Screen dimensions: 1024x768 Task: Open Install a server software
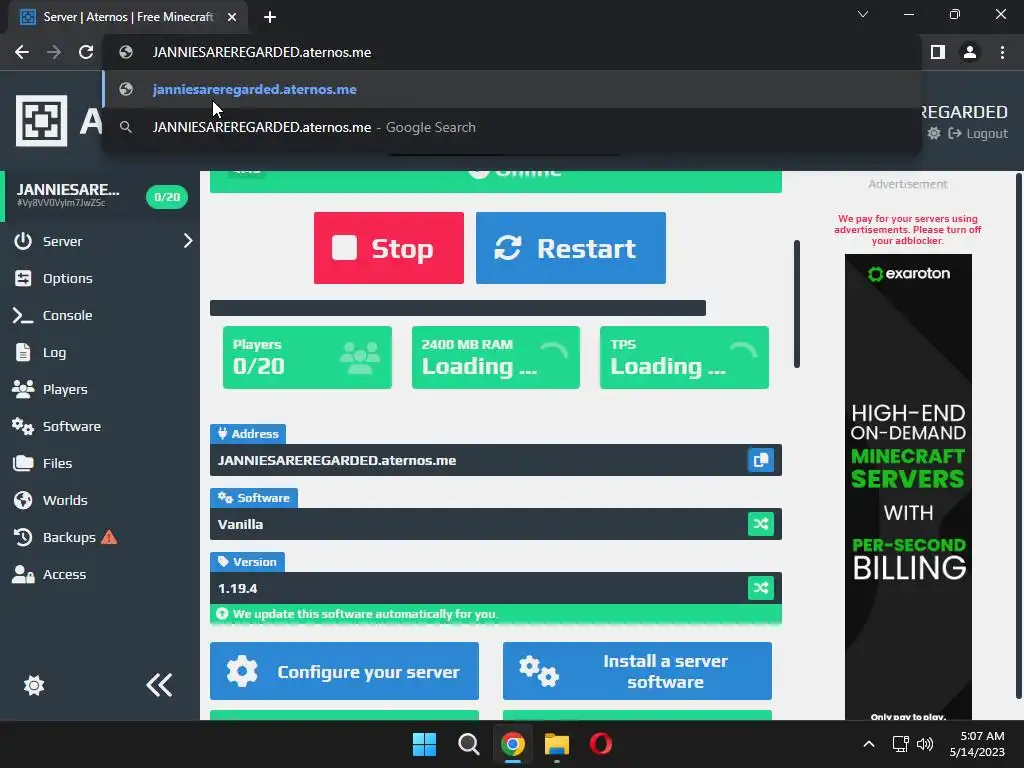pyautogui.click(x=637, y=671)
